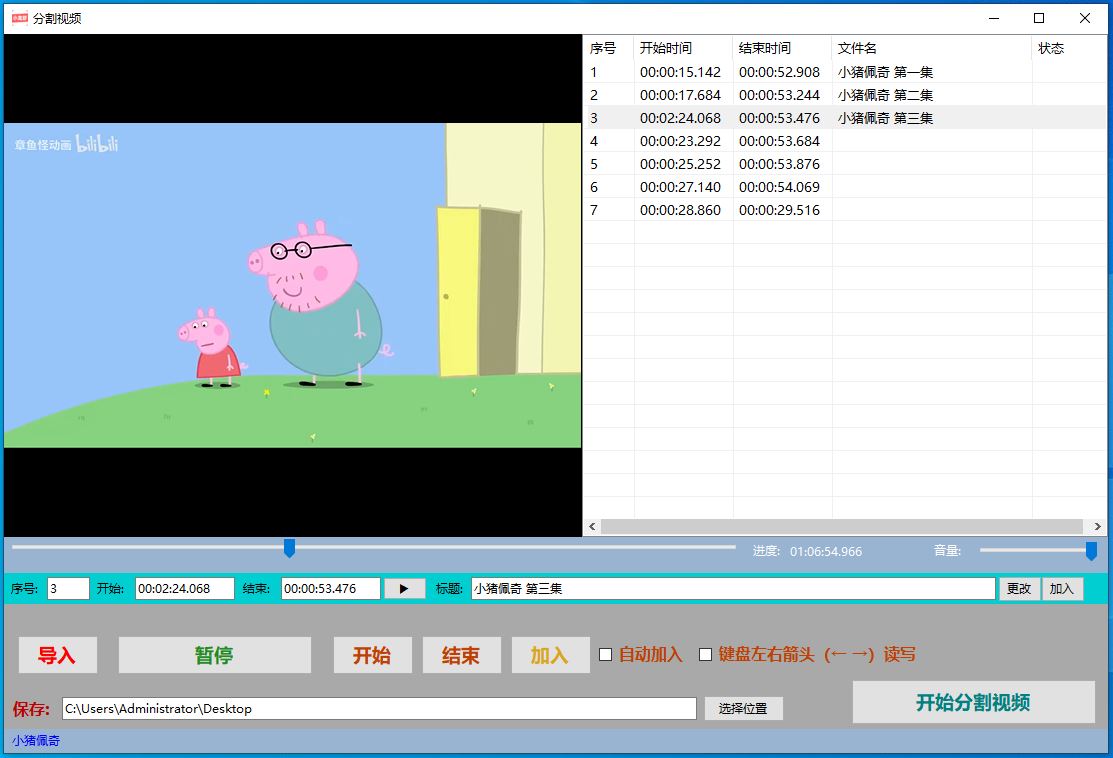Image resolution: width=1113 pixels, height=758 pixels.
Task: Click the volume slider handle
Action: pos(1091,551)
